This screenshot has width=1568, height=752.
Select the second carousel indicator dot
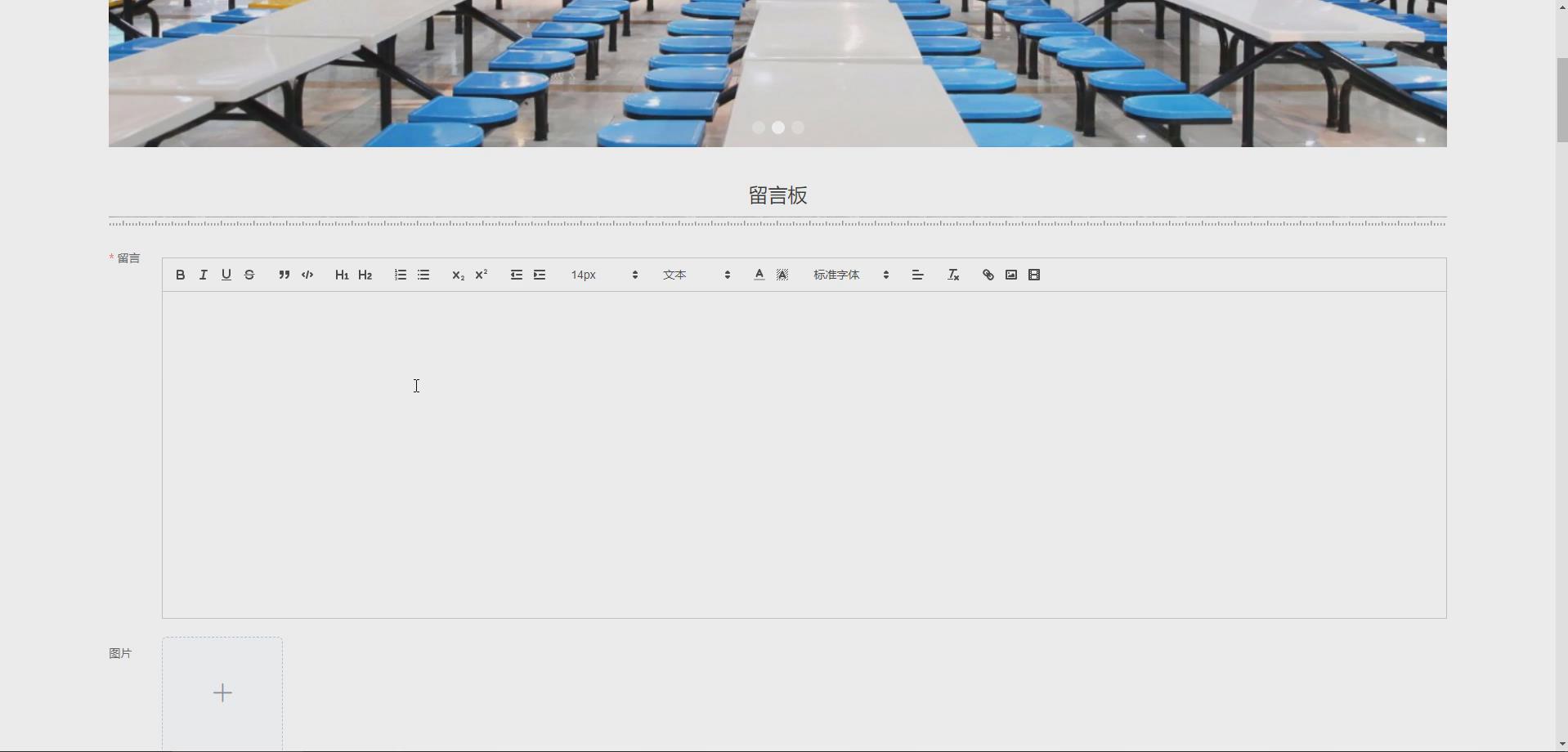[778, 128]
